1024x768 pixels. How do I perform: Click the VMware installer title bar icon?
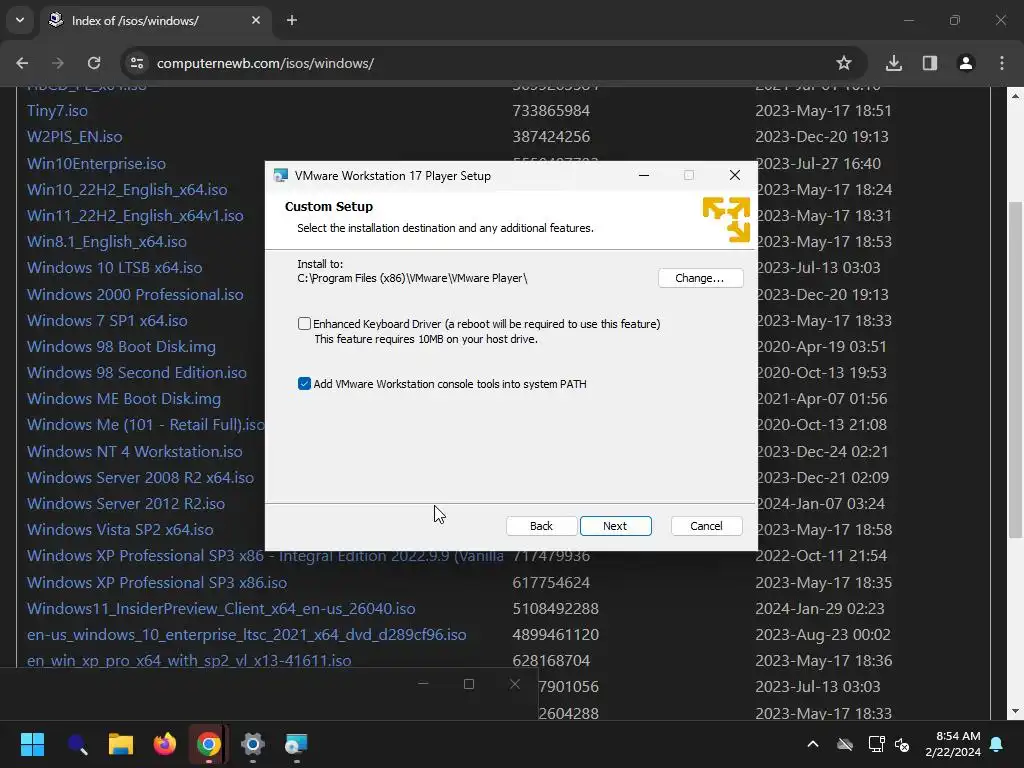tap(281, 175)
